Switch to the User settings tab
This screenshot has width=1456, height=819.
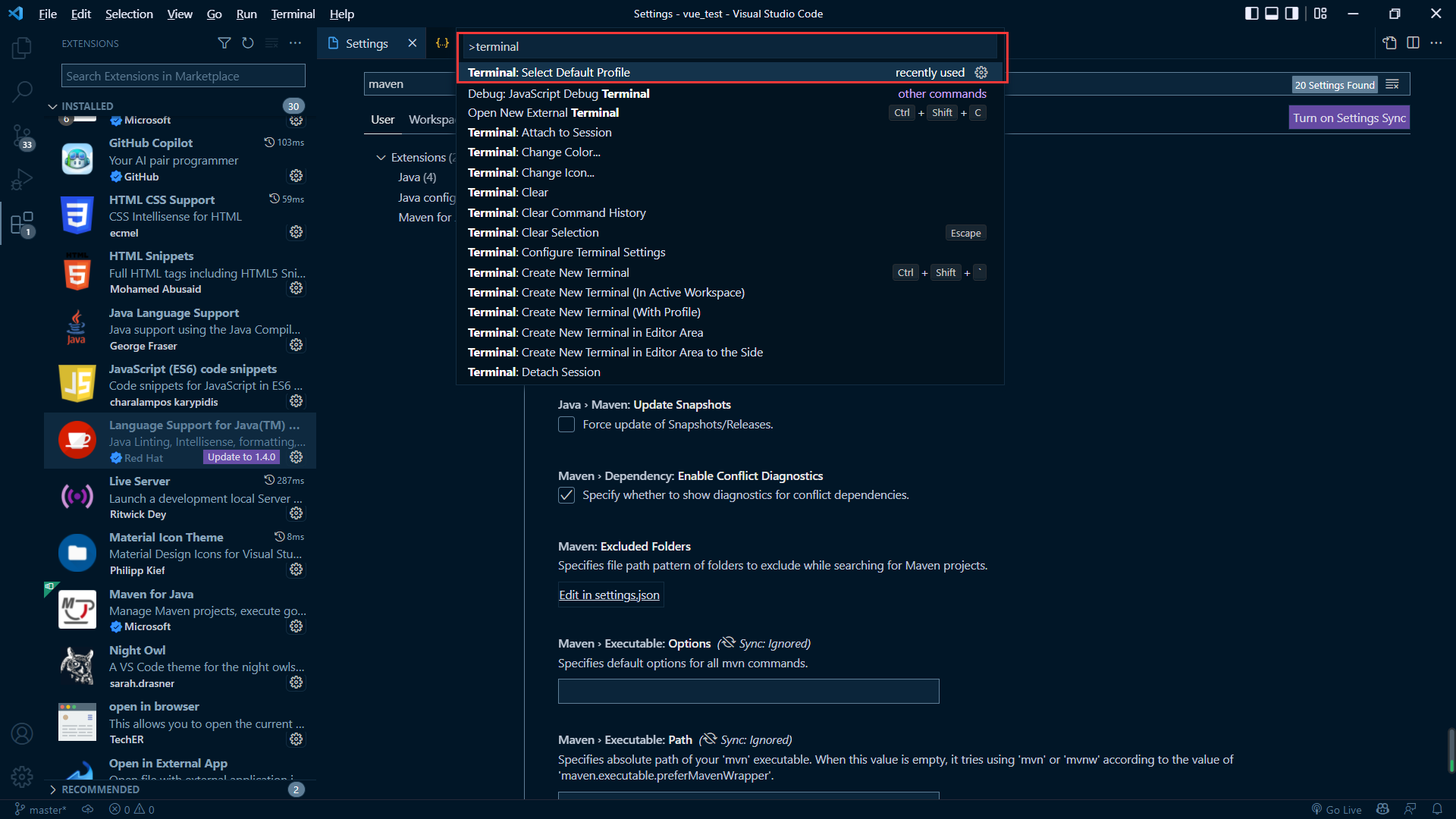382,120
